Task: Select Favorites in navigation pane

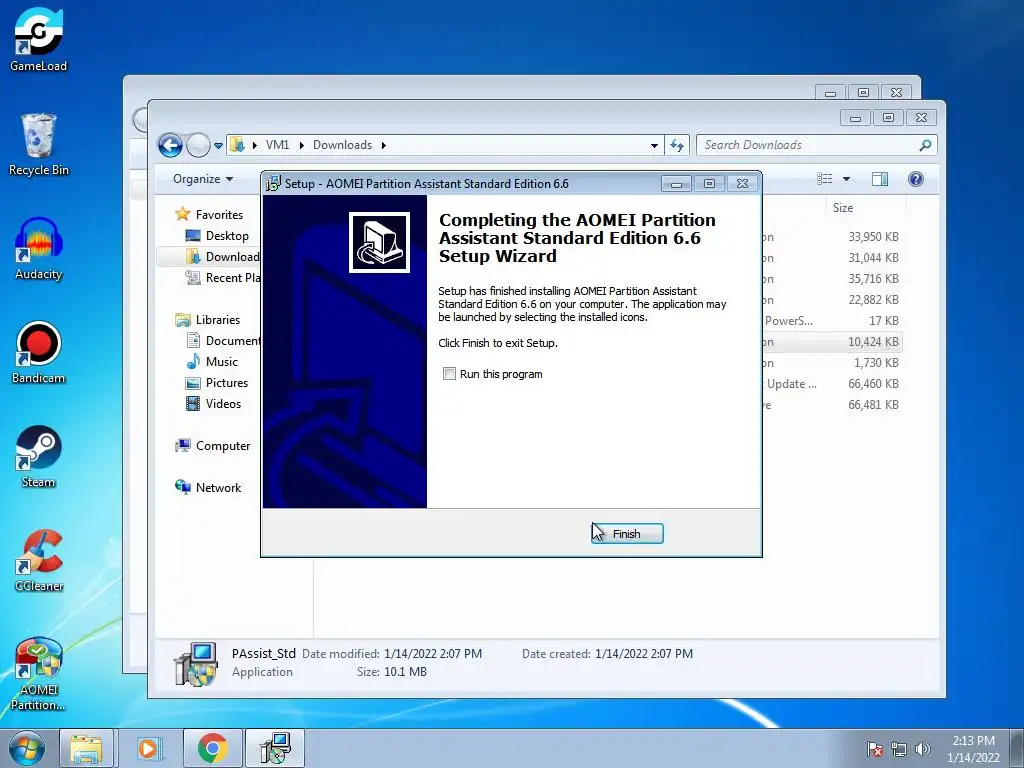Action: point(209,214)
